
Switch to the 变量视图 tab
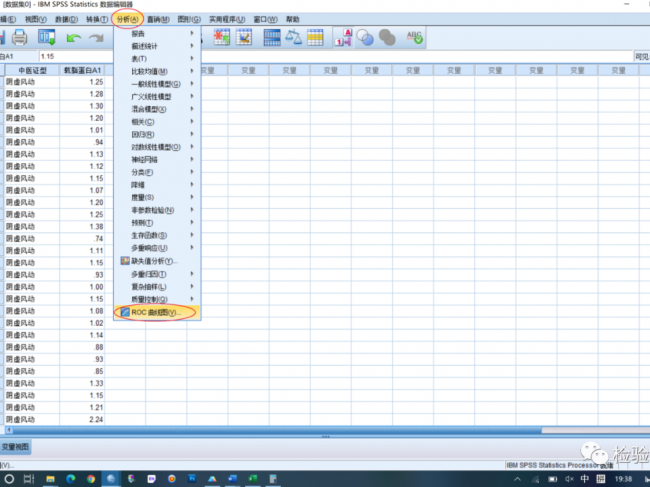15,447
